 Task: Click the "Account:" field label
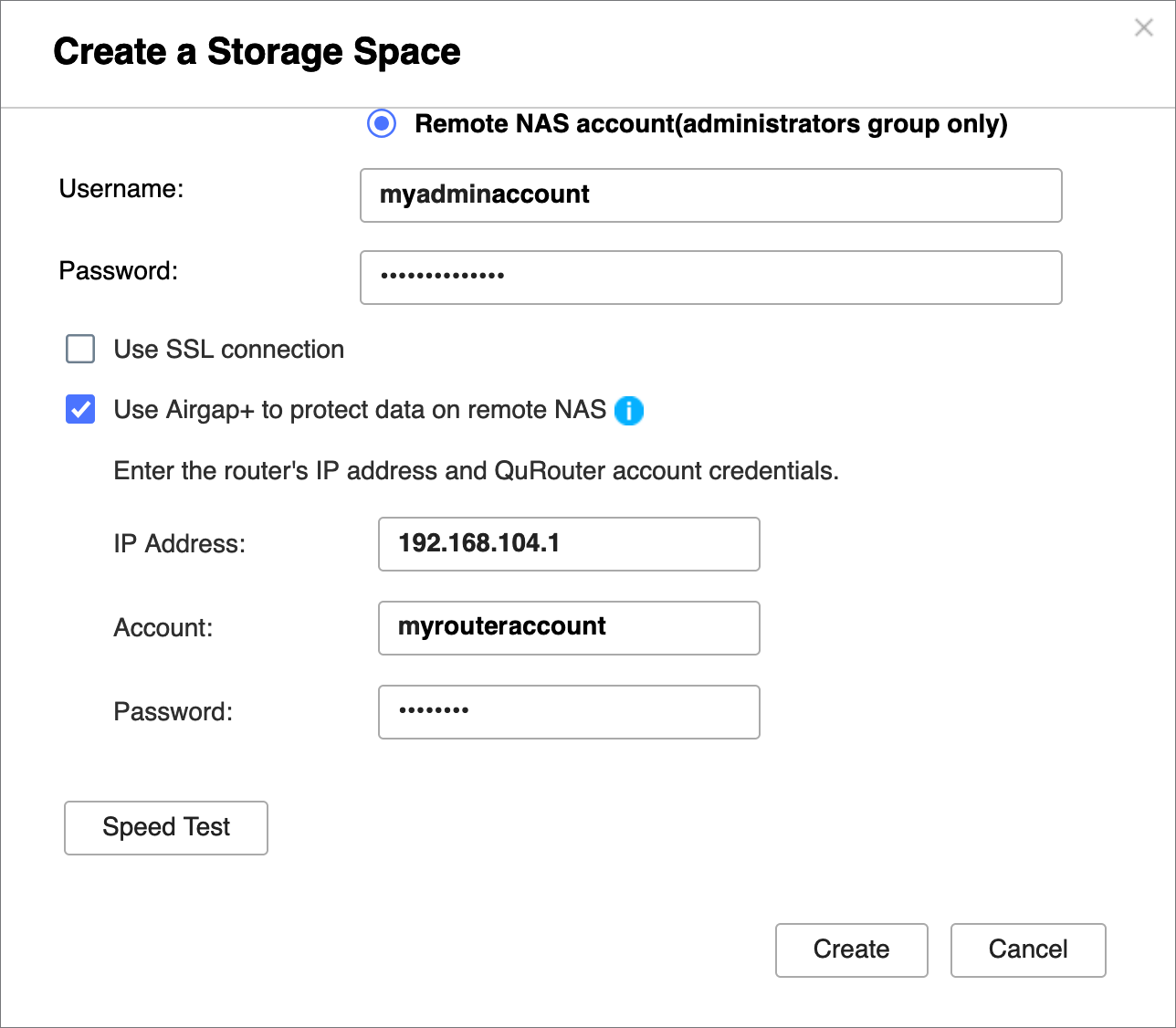pos(163,628)
